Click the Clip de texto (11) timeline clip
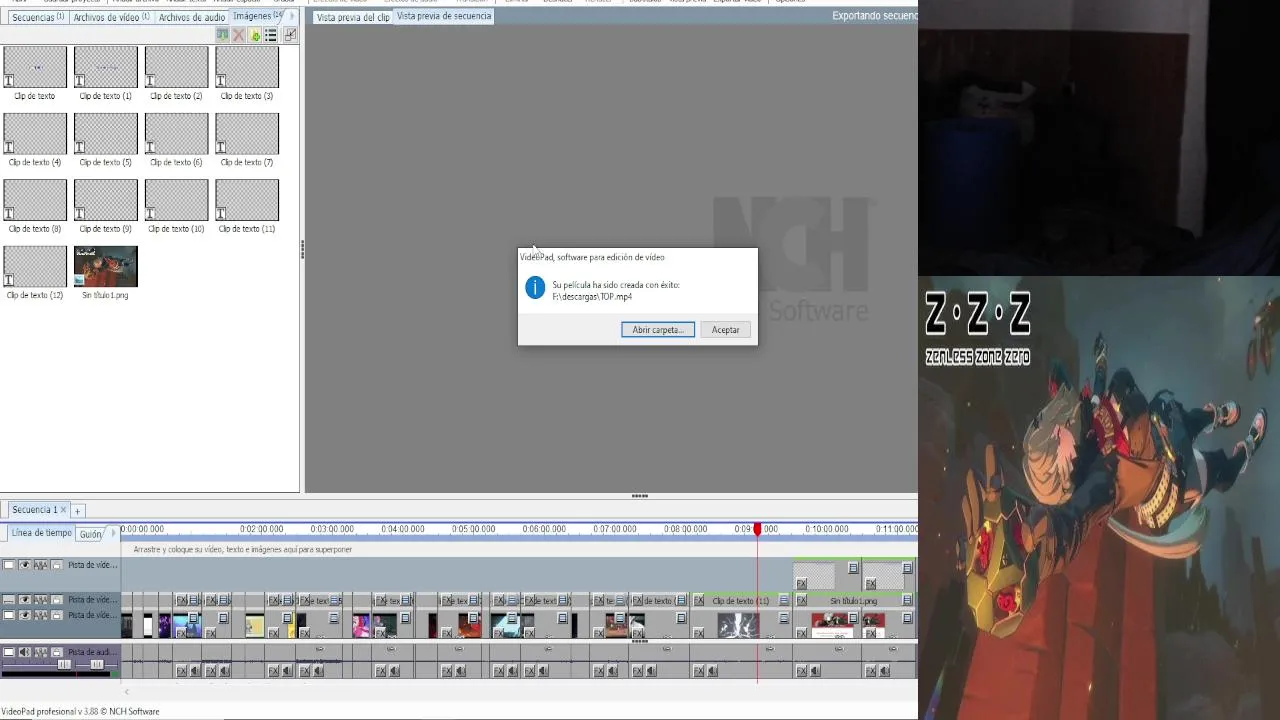The image size is (1280, 720). point(741,600)
